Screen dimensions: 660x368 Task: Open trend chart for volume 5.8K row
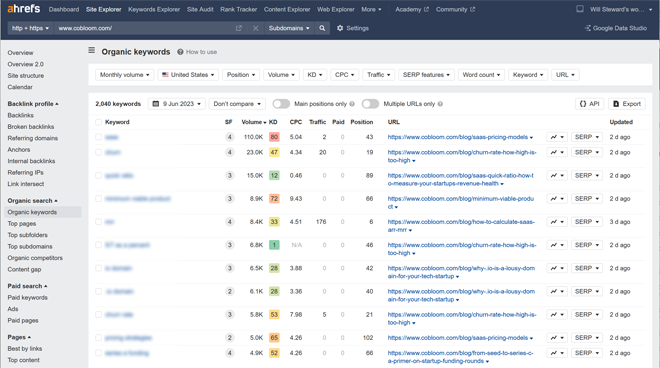click(557, 315)
